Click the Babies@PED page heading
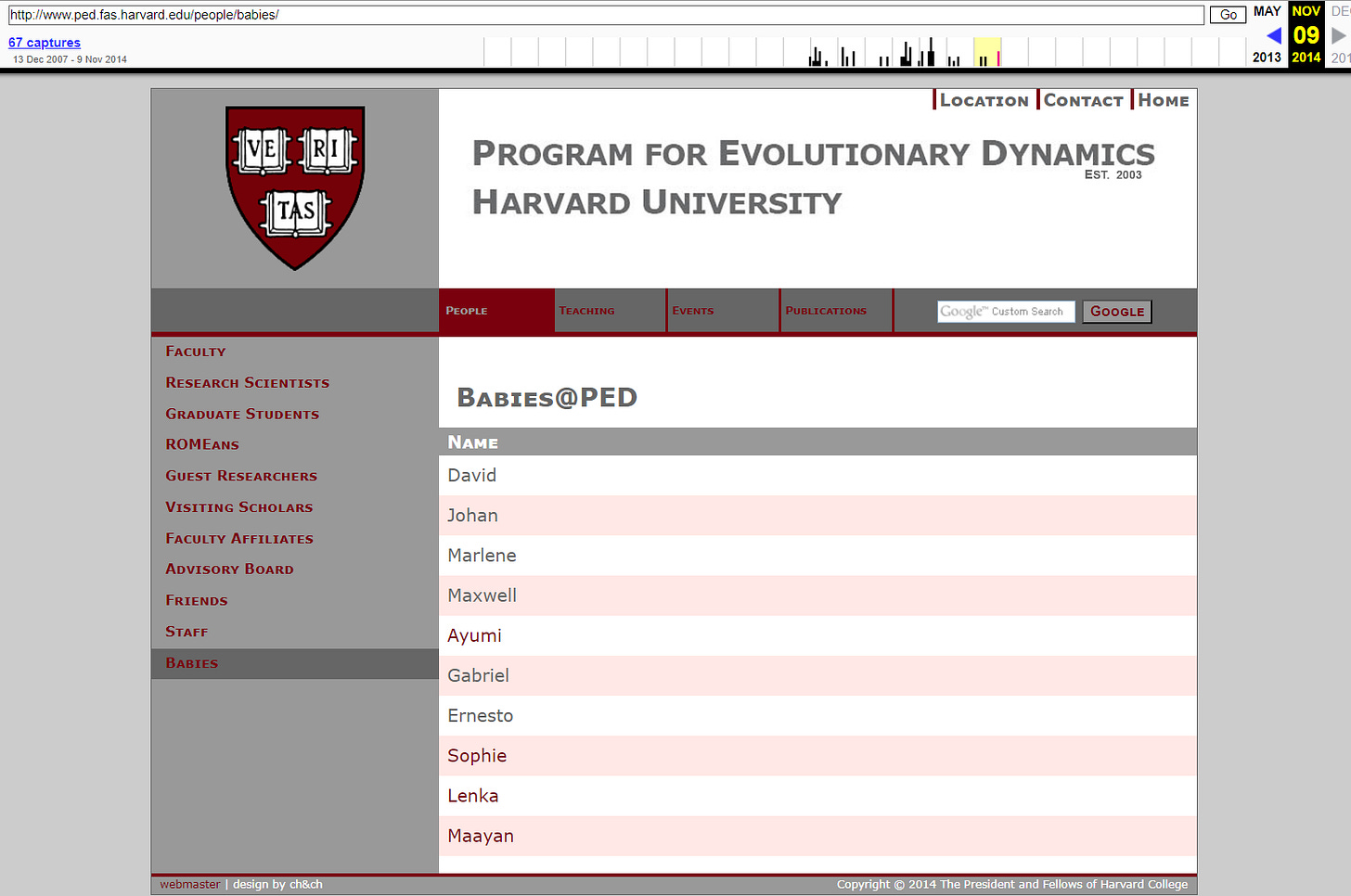 tap(547, 398)
